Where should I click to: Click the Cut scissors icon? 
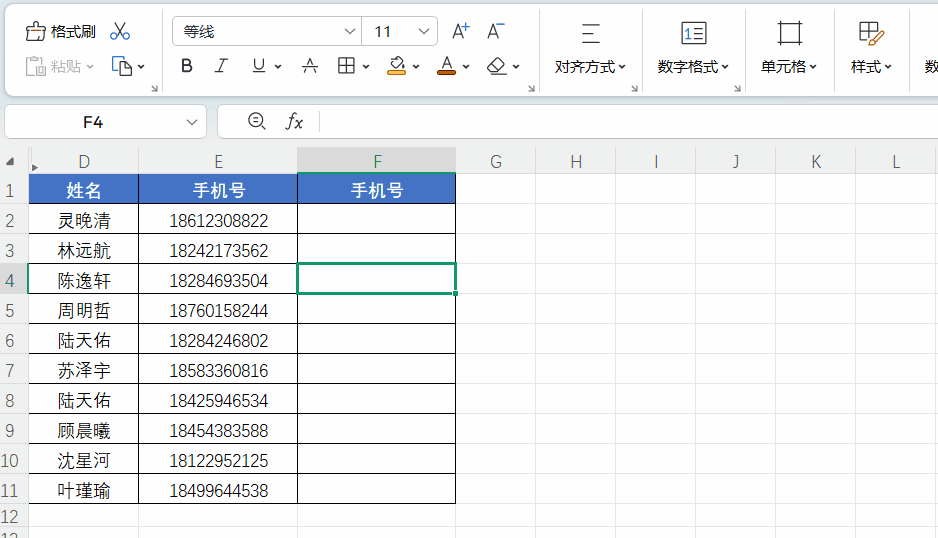click(120, 32)
